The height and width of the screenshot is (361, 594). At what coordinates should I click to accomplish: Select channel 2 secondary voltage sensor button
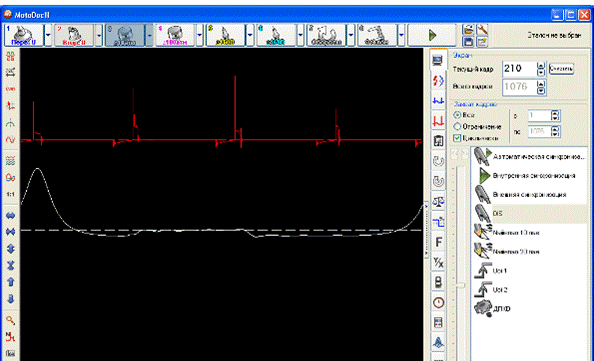click(74, 35)
